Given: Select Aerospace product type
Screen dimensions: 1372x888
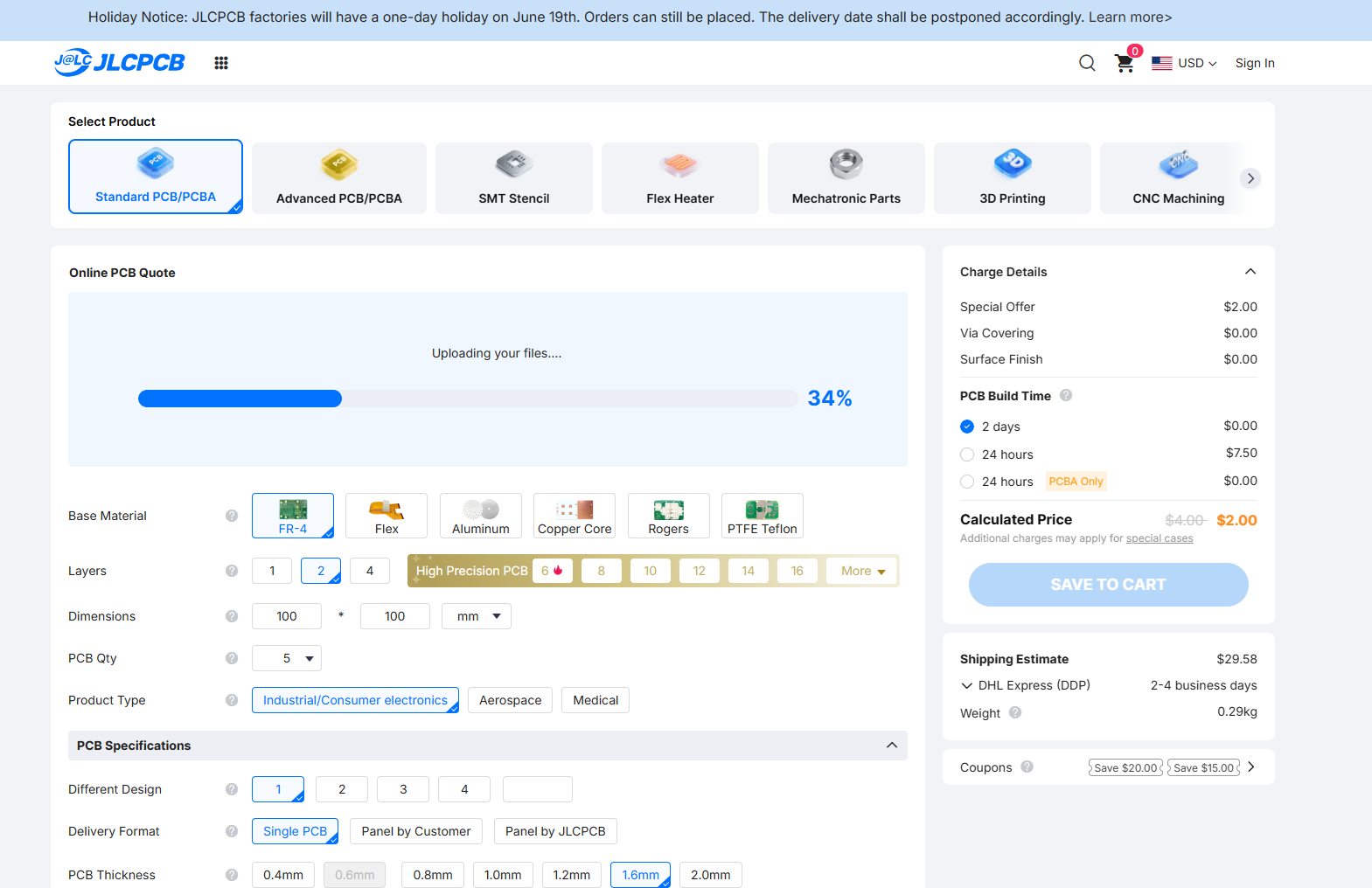Looking at the screenshot, I should click(511, 700).
